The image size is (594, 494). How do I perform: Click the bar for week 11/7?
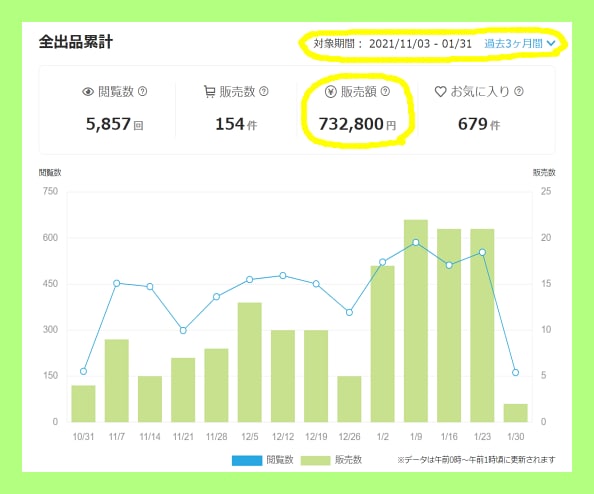[x=117, y=381]
